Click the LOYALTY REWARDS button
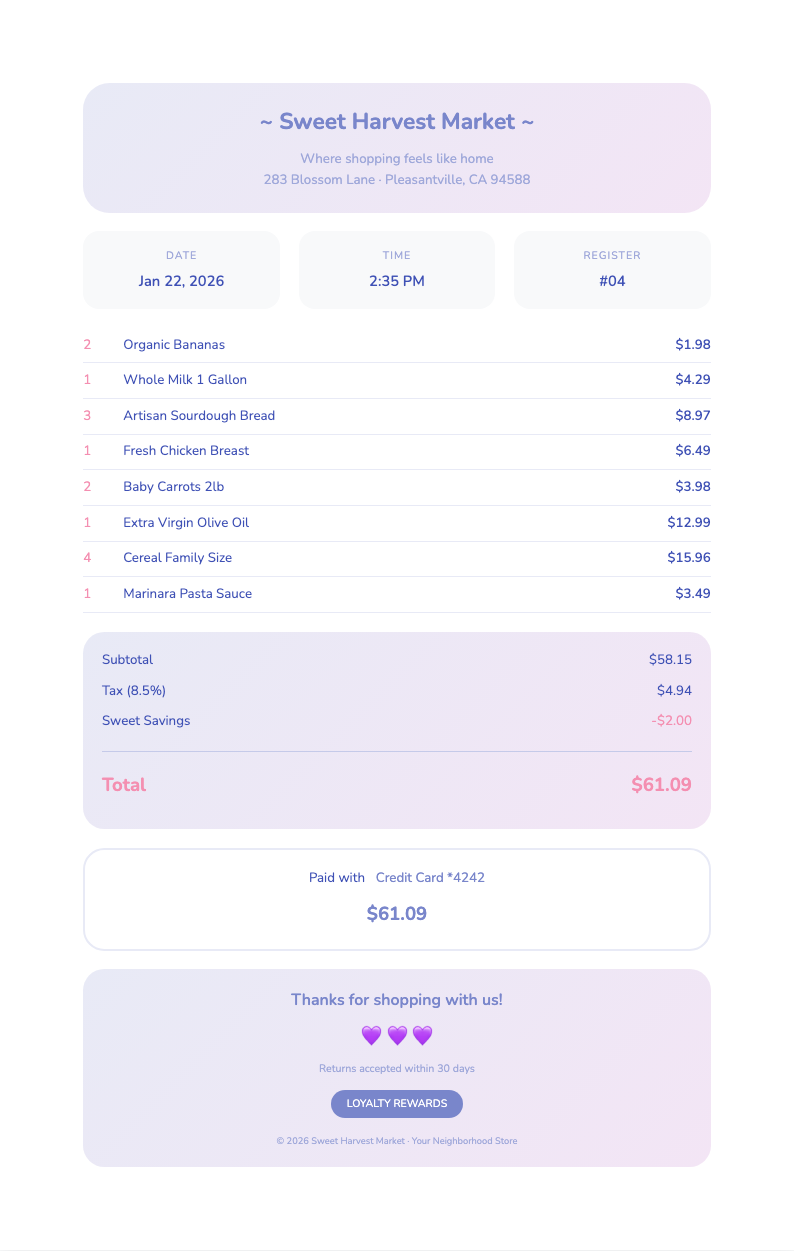794x1251 pixels. tap(397, 1104)
